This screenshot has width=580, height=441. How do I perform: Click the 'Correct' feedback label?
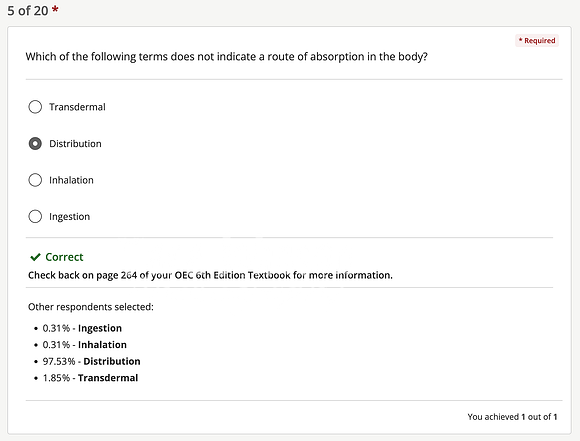64,257
